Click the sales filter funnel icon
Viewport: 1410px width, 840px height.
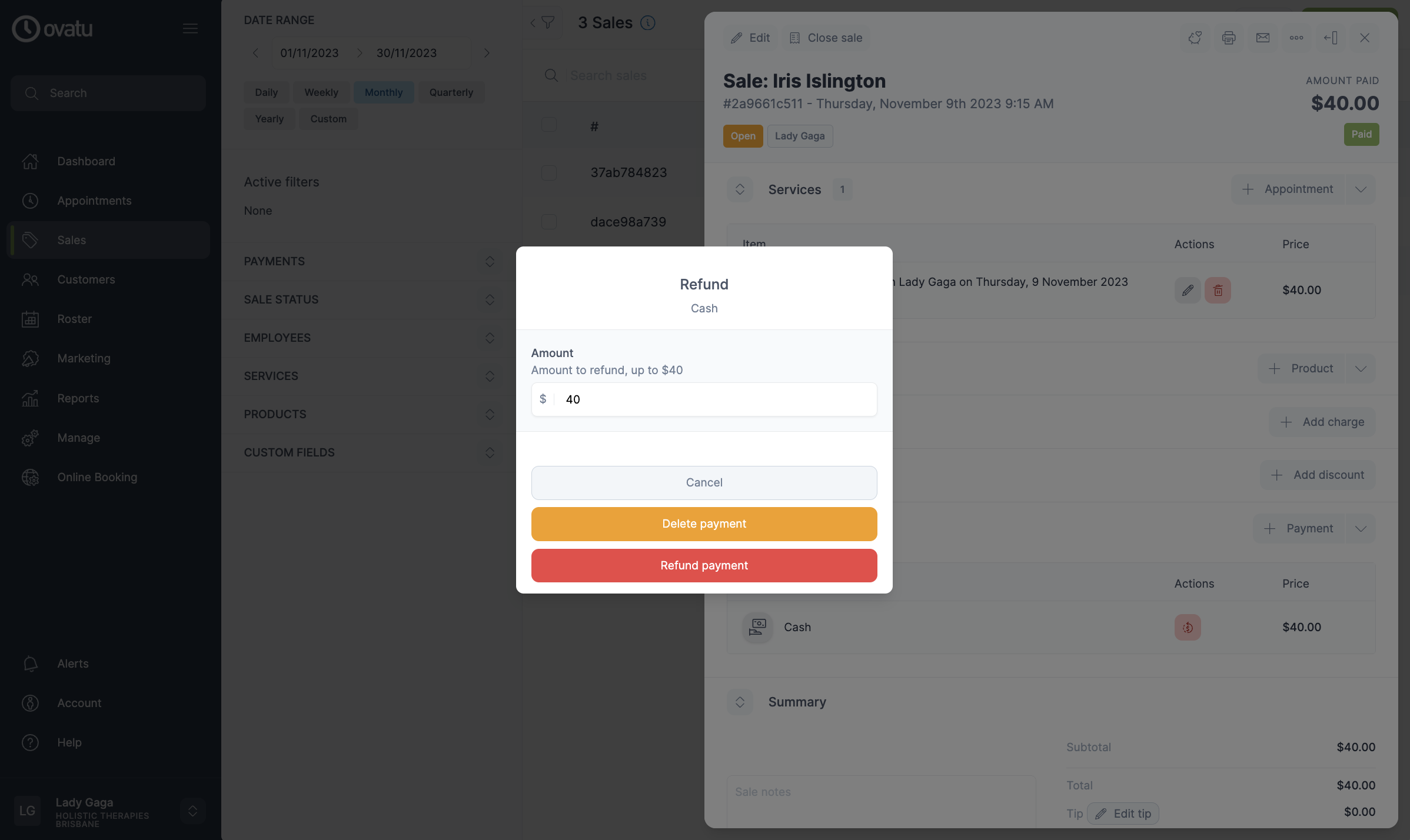pos(548,22)
